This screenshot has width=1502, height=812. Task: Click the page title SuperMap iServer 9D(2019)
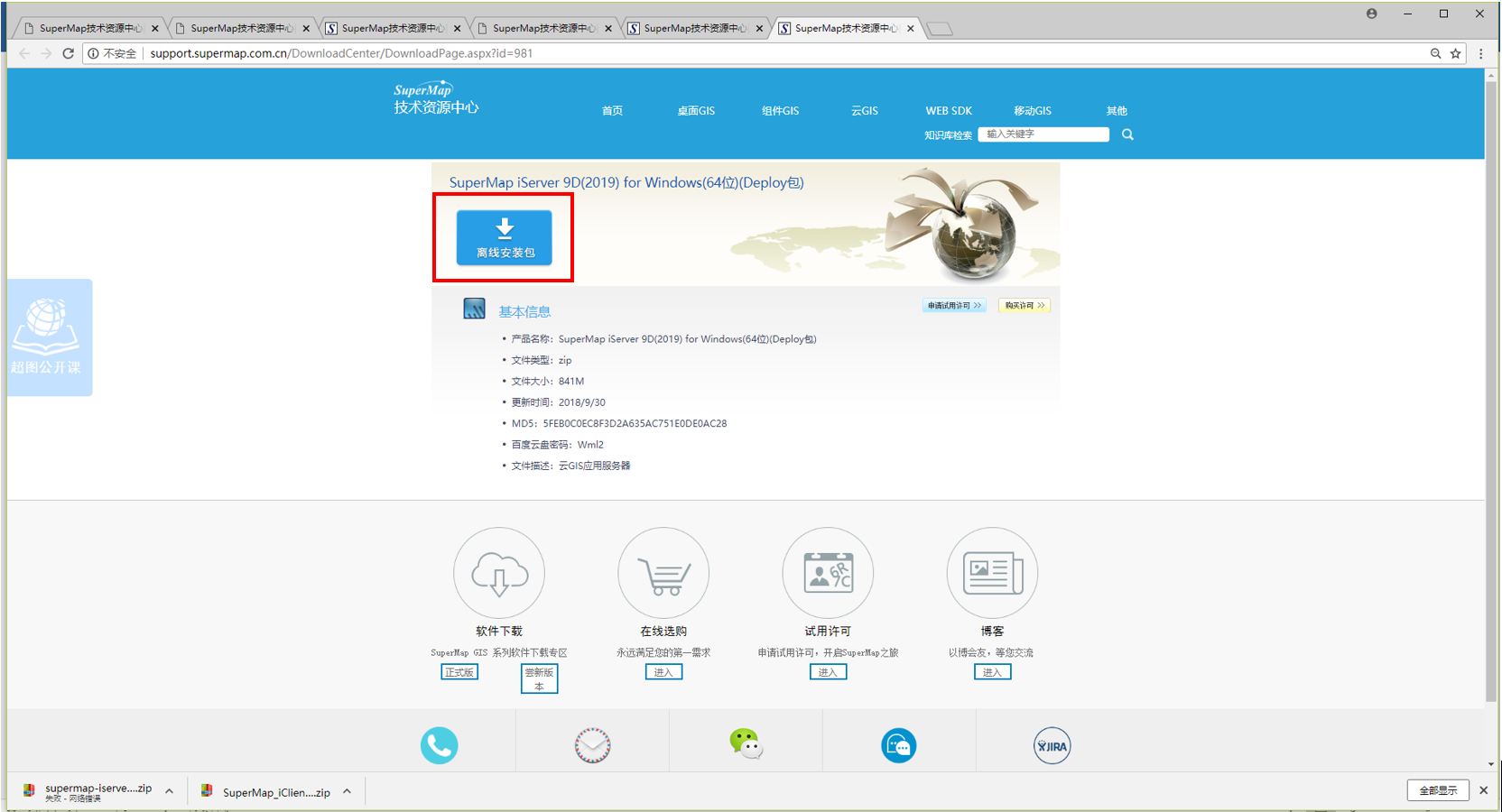(626, 182)
